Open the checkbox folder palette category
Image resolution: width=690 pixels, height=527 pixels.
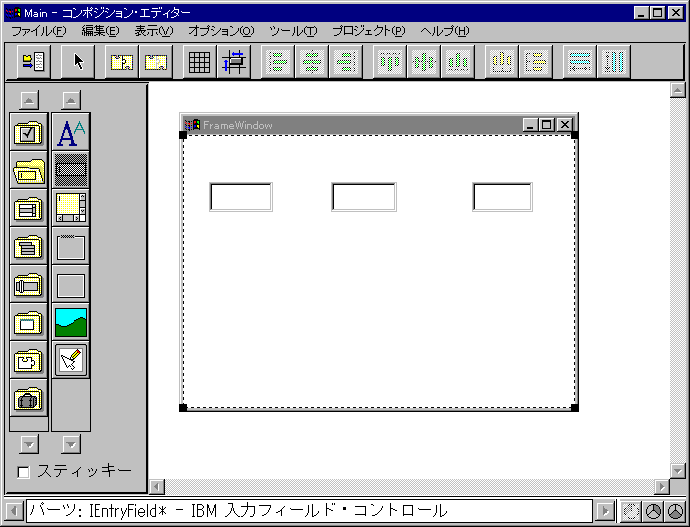coord(29,132)
